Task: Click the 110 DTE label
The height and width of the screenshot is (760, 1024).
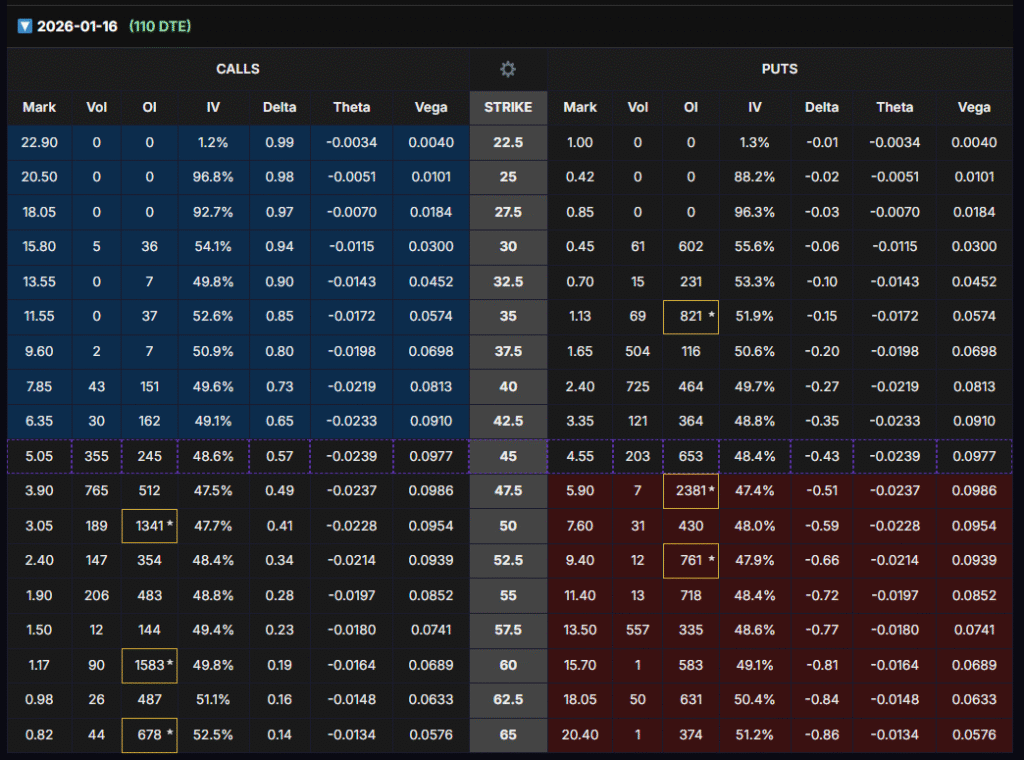Action: pyautogui.click(x=160, y=26)
